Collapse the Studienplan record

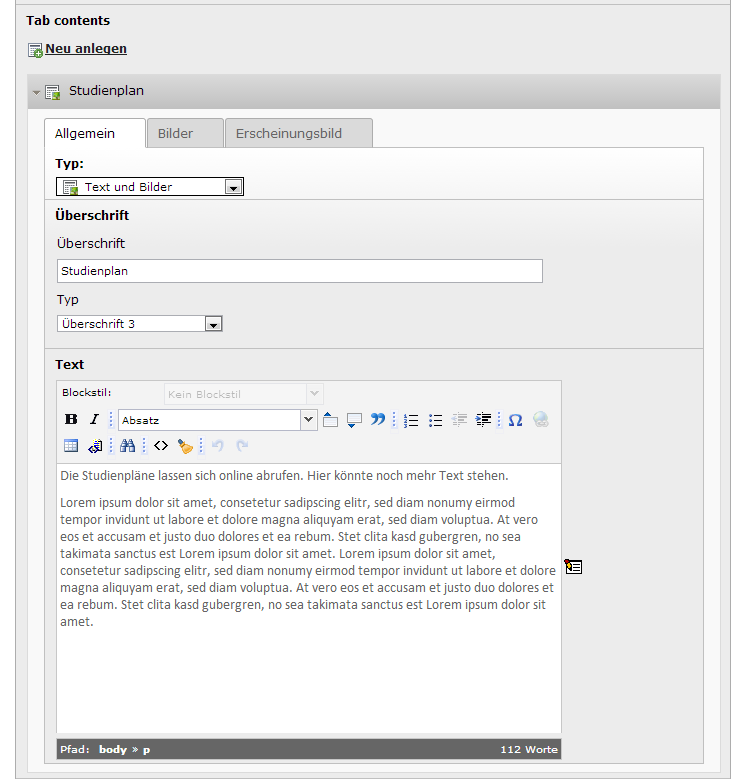tap(37, 92)
